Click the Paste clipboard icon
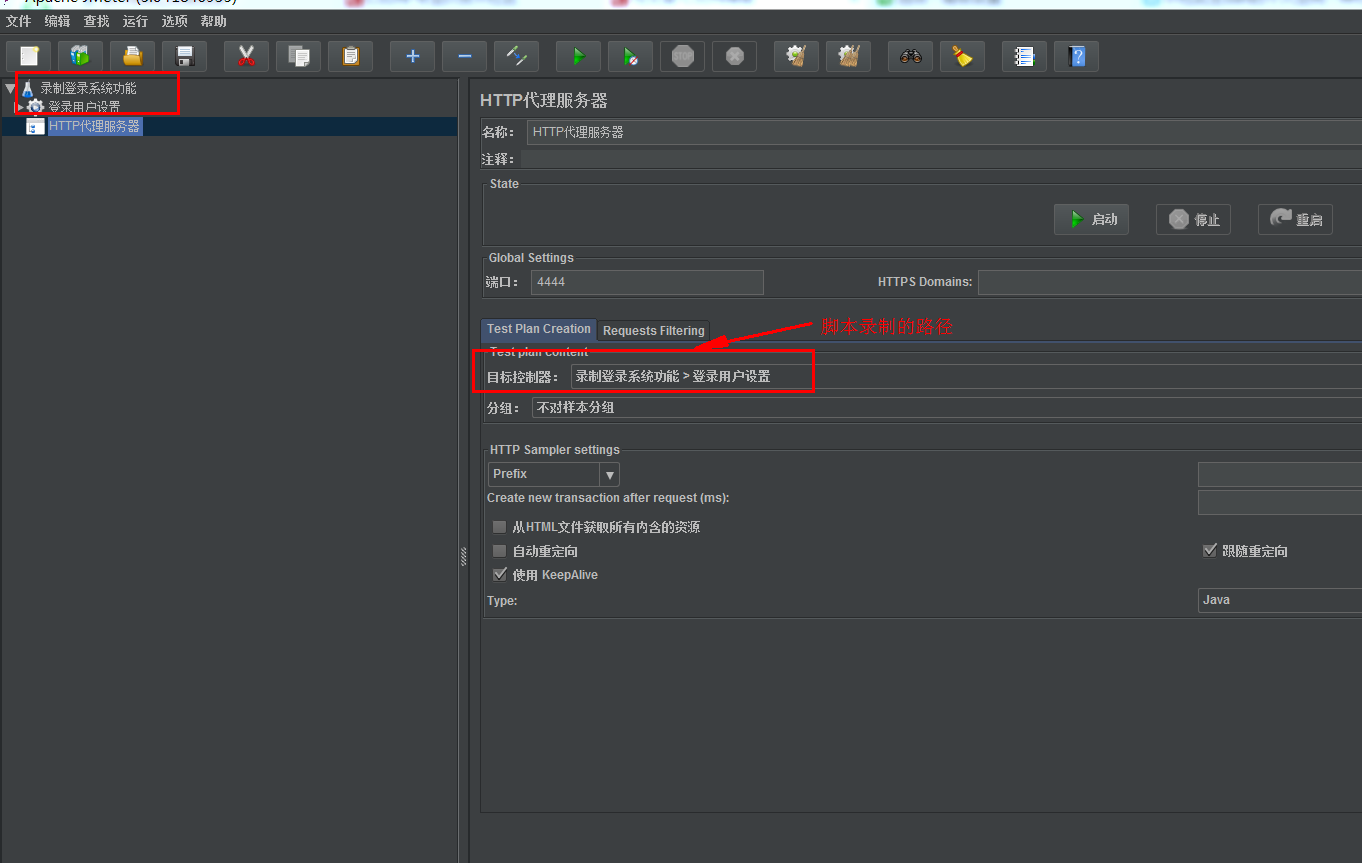The width and height of the screenshot is (1362, 863). pyautogui.click(x=350, y=56)
